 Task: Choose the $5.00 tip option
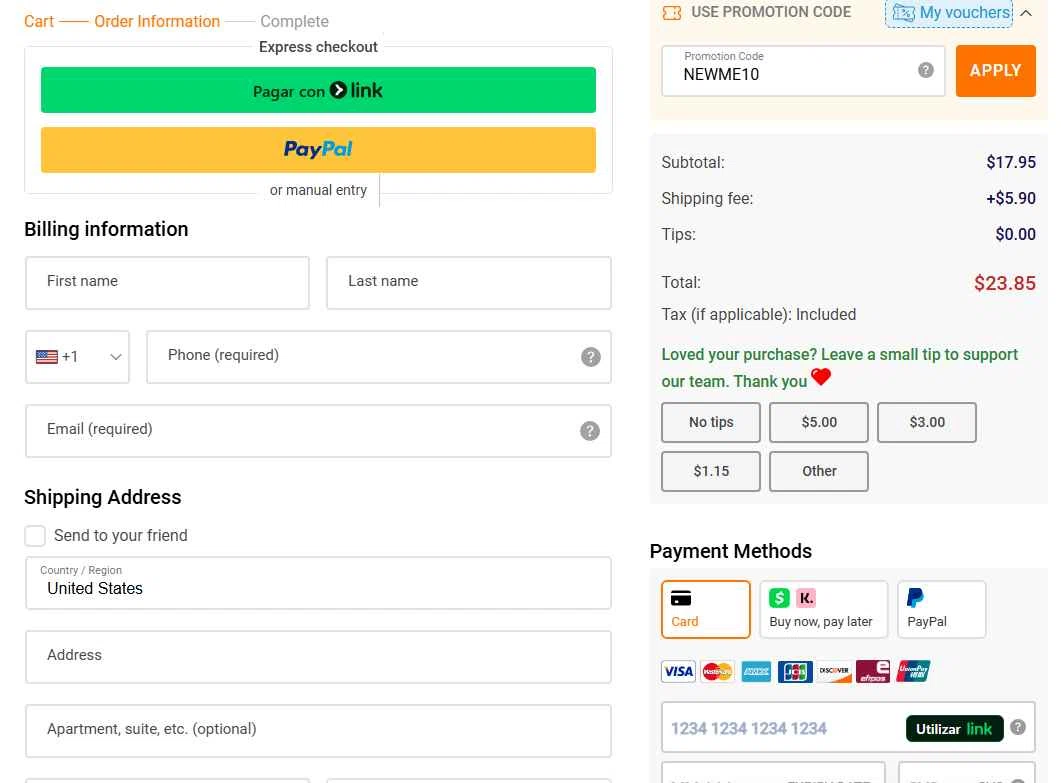[x=819, y=422]
